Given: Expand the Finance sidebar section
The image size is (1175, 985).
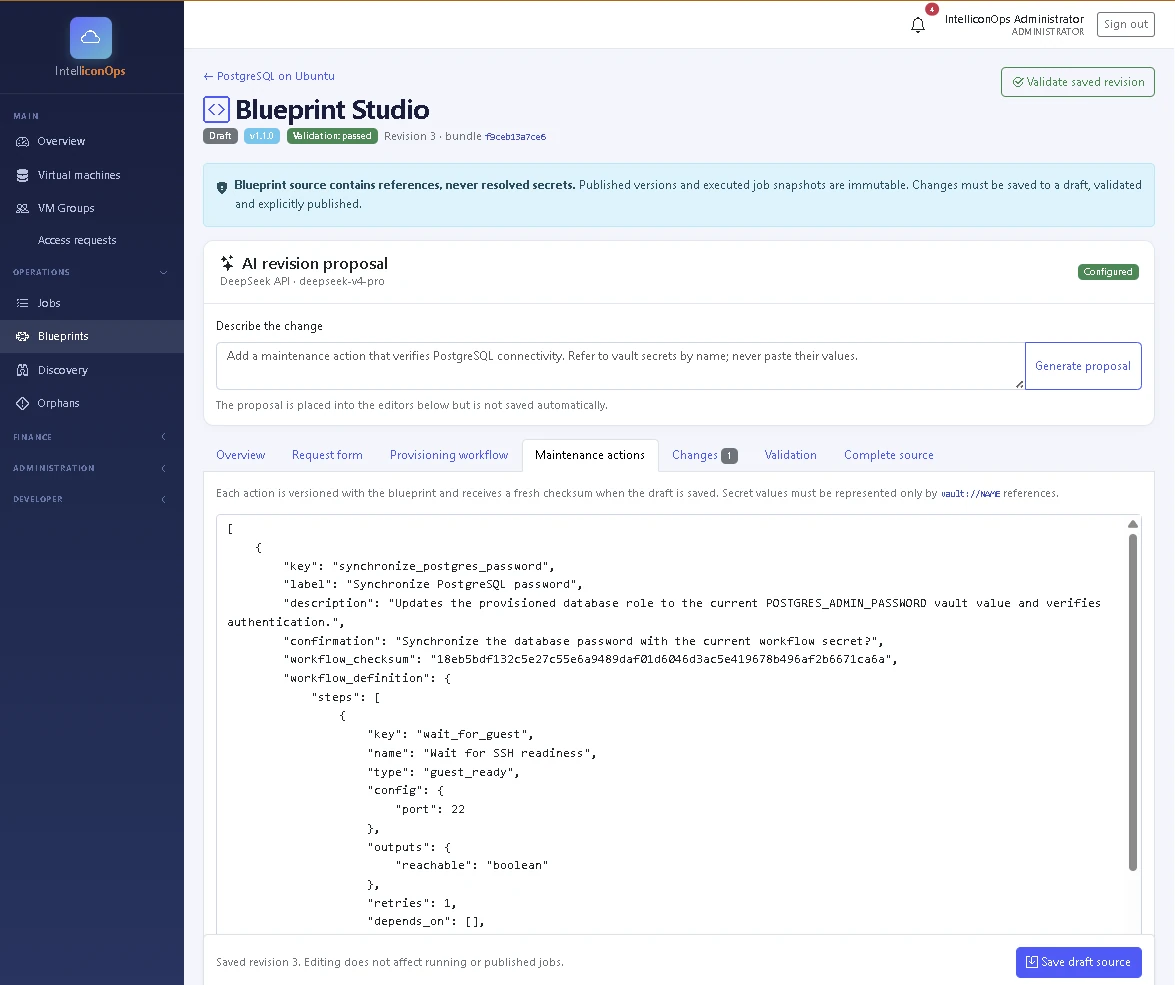Looking at the screenshot, I should pyautogui.click(x=163, y=436).
